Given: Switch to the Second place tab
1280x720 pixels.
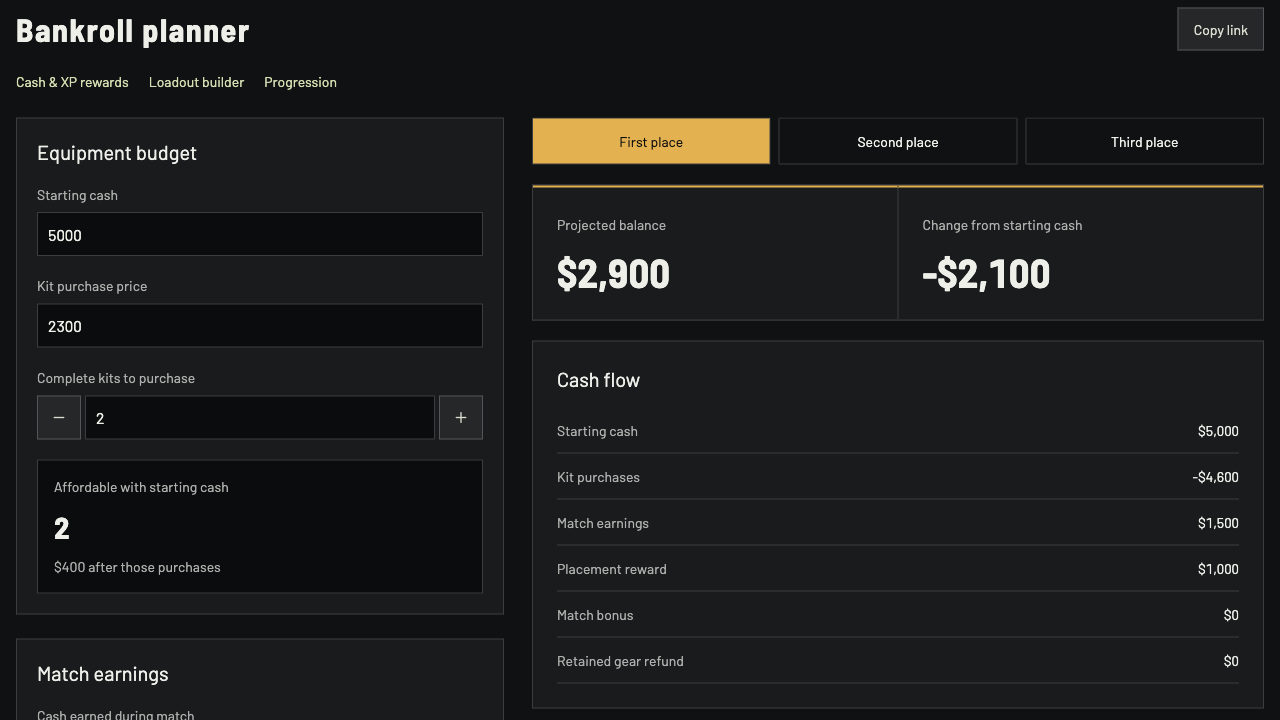Looking at the screenshot, I should click(x=898, y=141).
